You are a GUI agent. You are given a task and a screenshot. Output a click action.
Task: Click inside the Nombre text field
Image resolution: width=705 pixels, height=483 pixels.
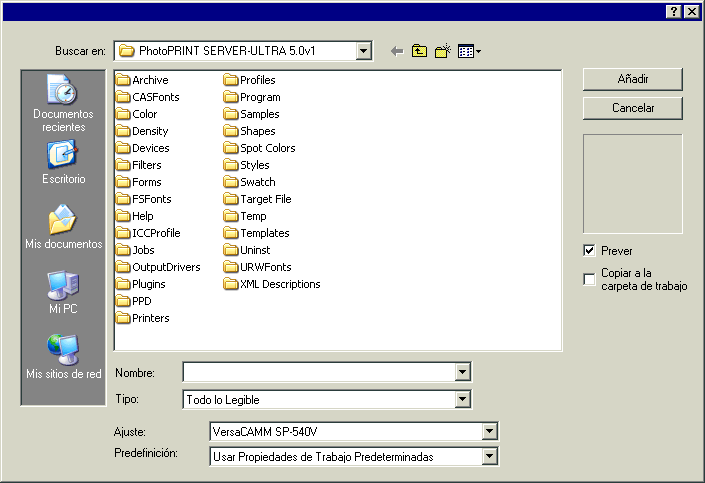point(319,372)
